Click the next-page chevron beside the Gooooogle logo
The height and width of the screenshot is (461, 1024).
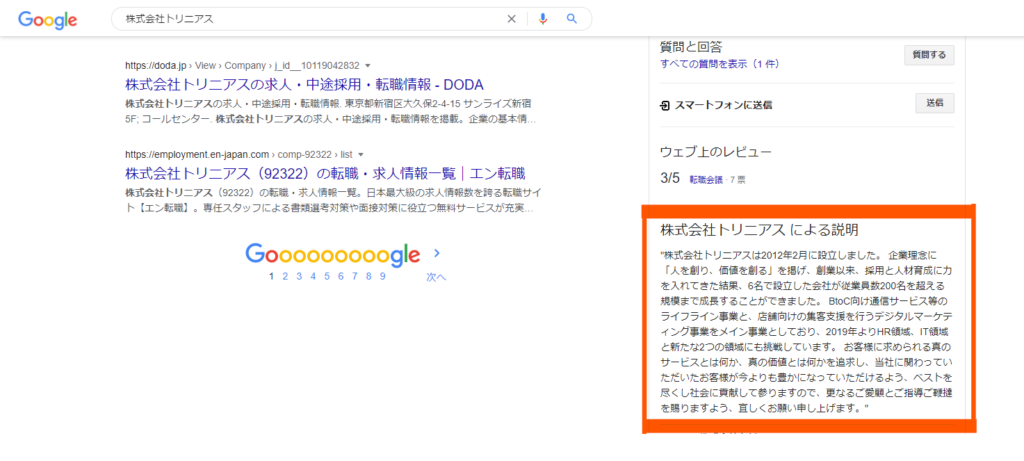pos(437,253)
